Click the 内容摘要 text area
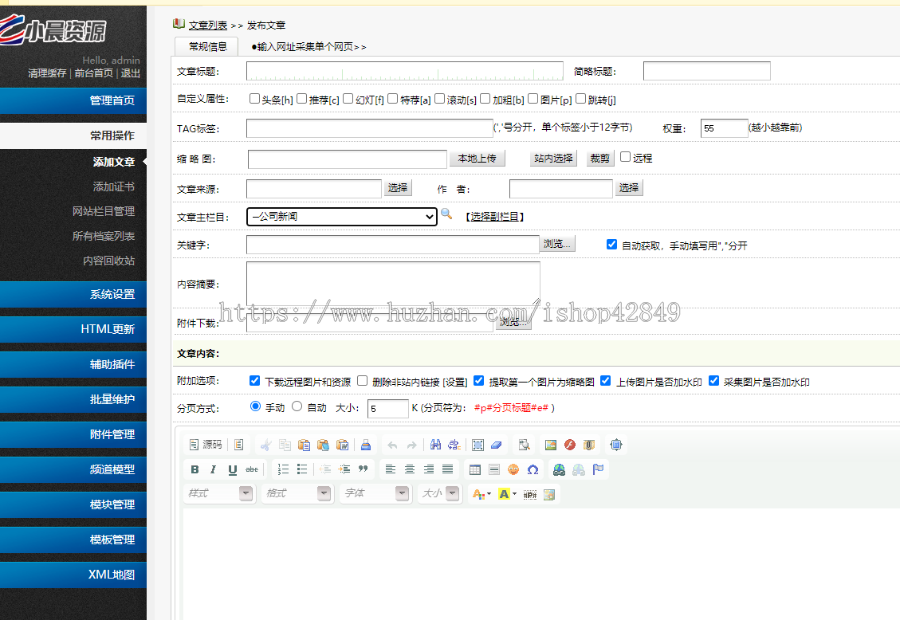Image resolution: width=900 pixels, height=620 pixels. pos(393,284)
